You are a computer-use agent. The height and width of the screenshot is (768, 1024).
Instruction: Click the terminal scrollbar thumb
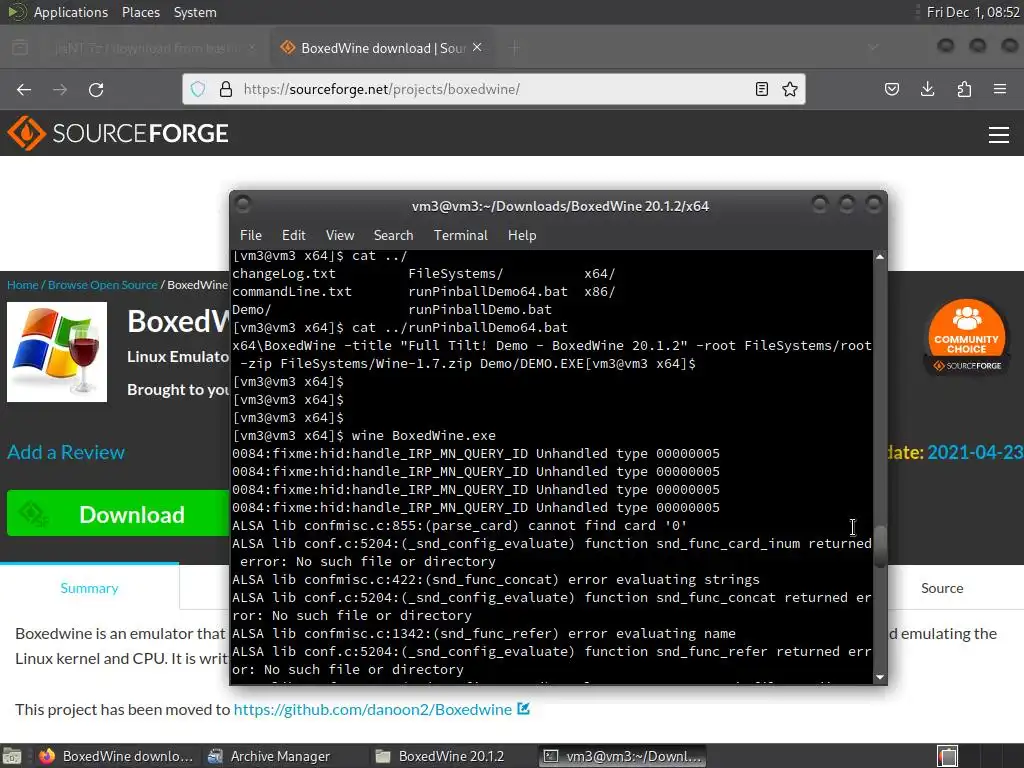pyautogui.click(x=880, y=547)
